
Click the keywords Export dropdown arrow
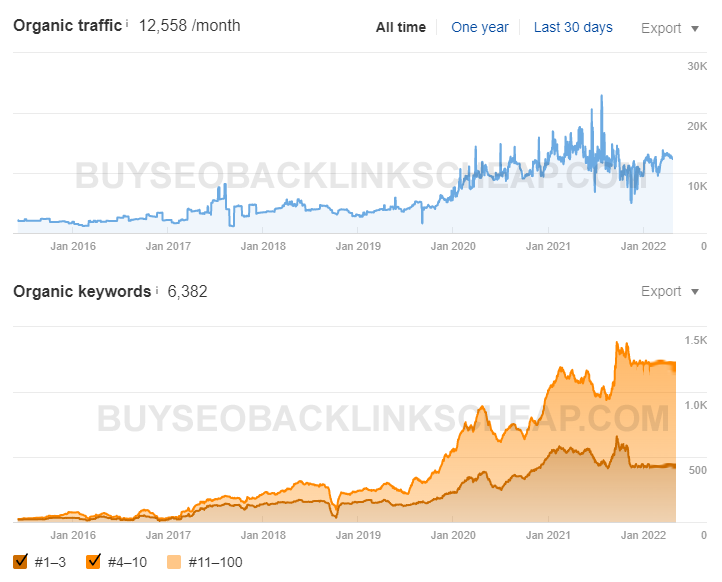695,291
